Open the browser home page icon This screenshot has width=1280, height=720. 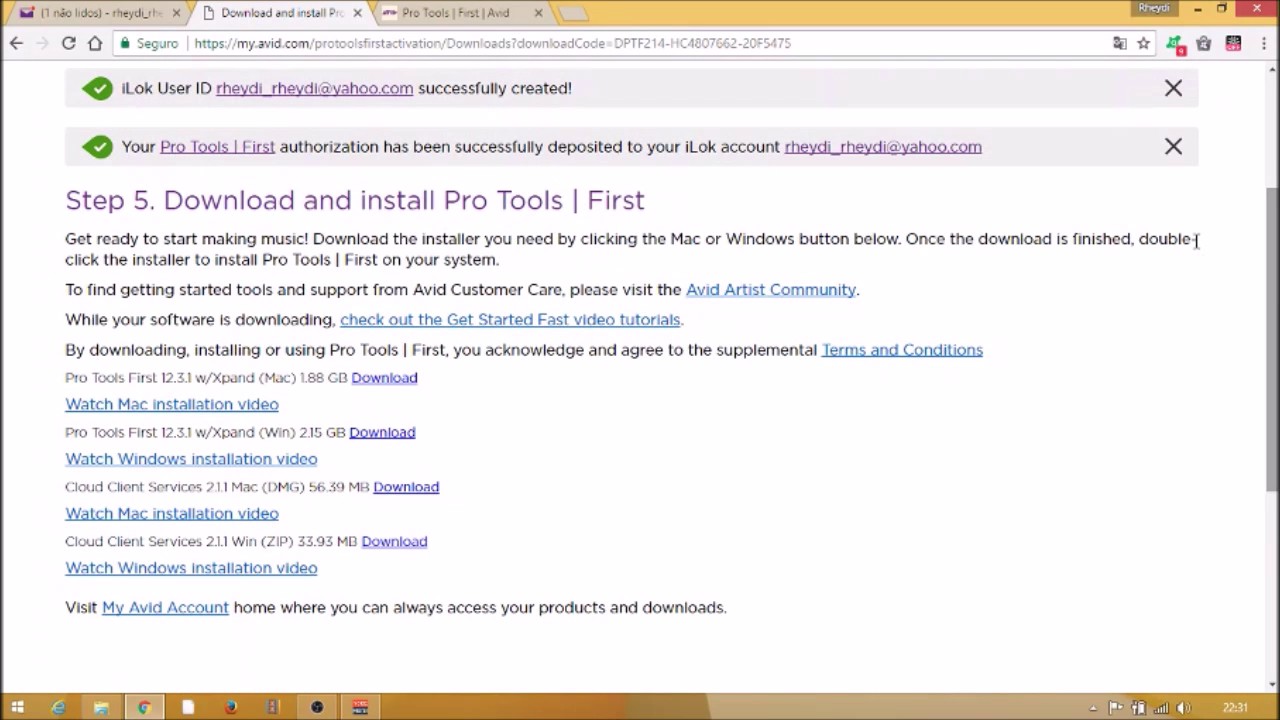pyautogui.click(x=95, y=43)
